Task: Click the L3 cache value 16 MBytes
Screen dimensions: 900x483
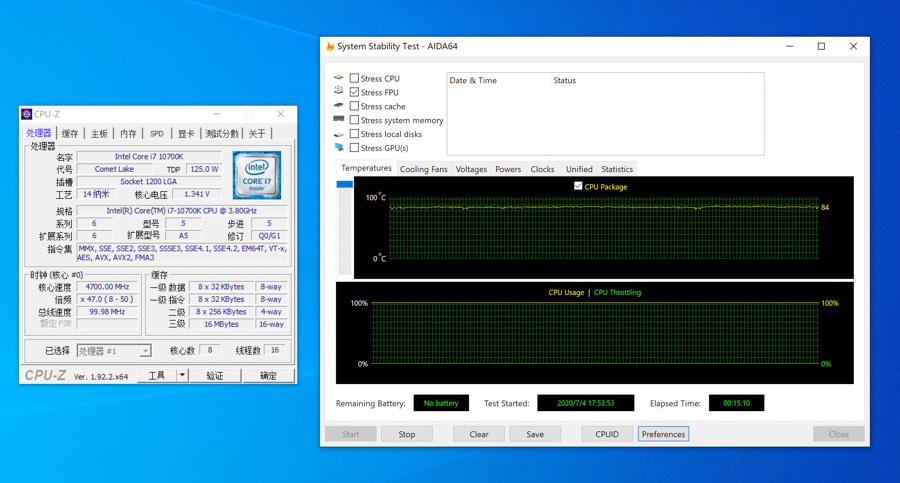Action: click(221, 324)
